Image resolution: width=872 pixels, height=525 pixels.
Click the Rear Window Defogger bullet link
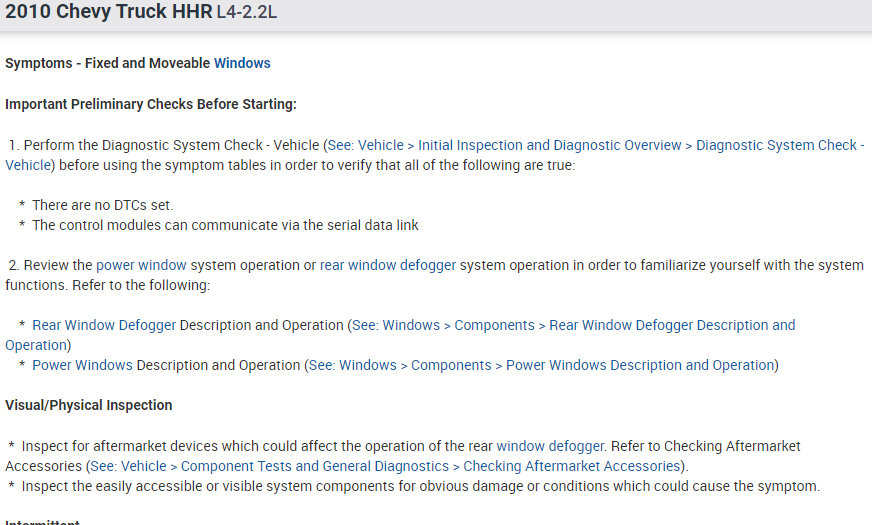coord(104,325)
